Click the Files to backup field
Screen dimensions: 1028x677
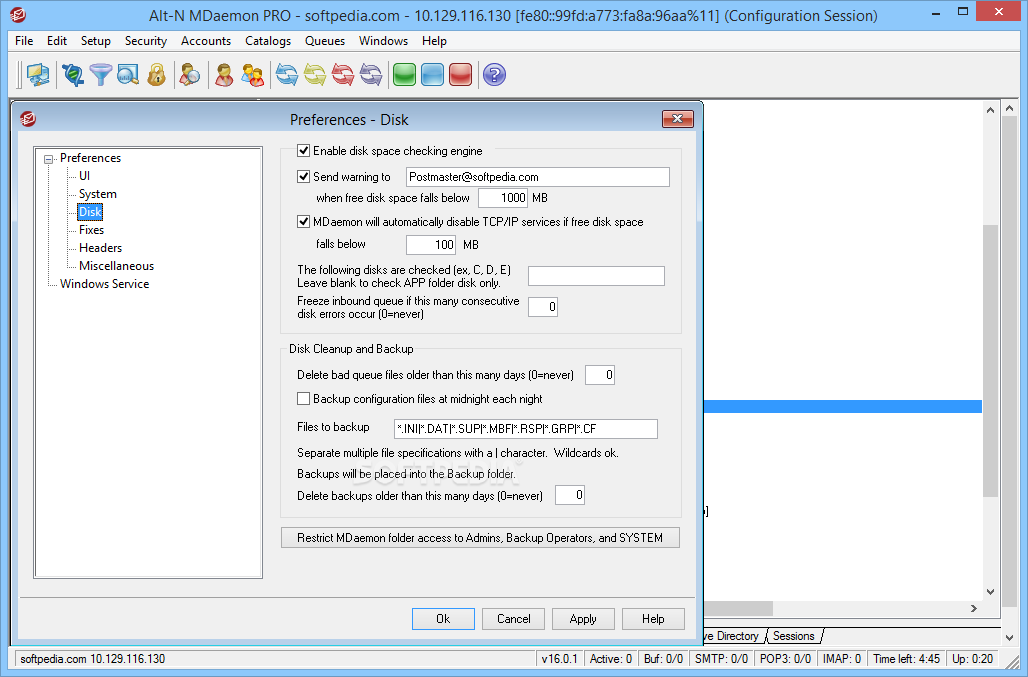click(526, 429)
